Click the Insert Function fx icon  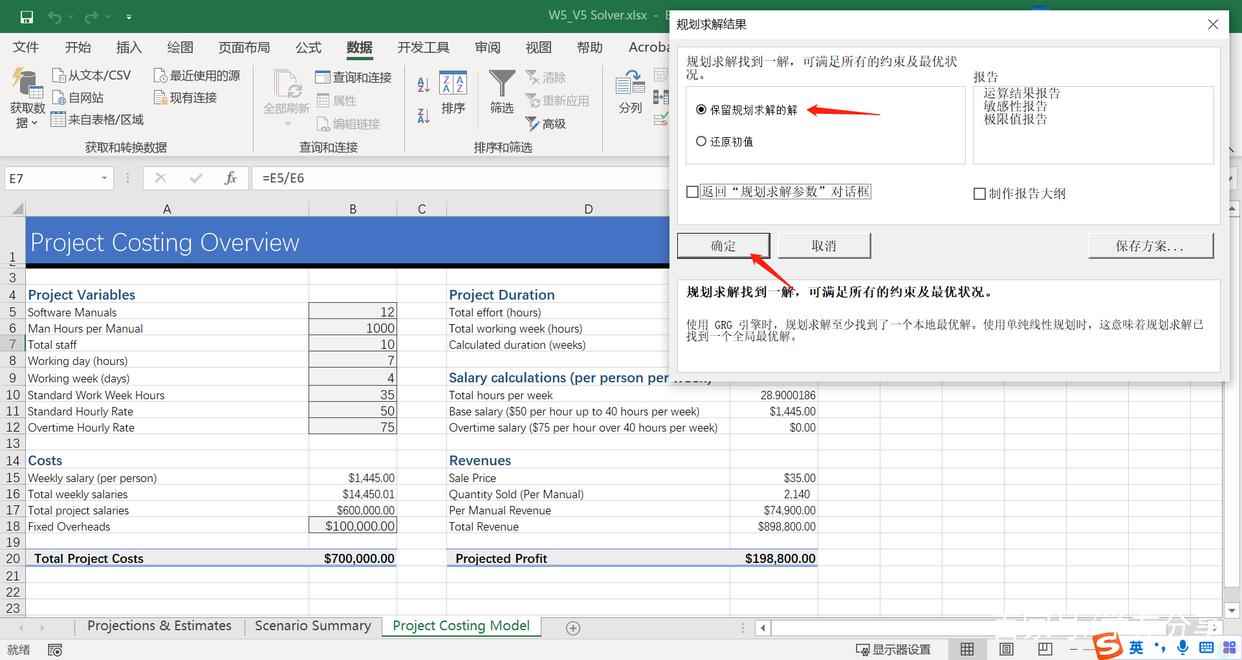point(230,178)
